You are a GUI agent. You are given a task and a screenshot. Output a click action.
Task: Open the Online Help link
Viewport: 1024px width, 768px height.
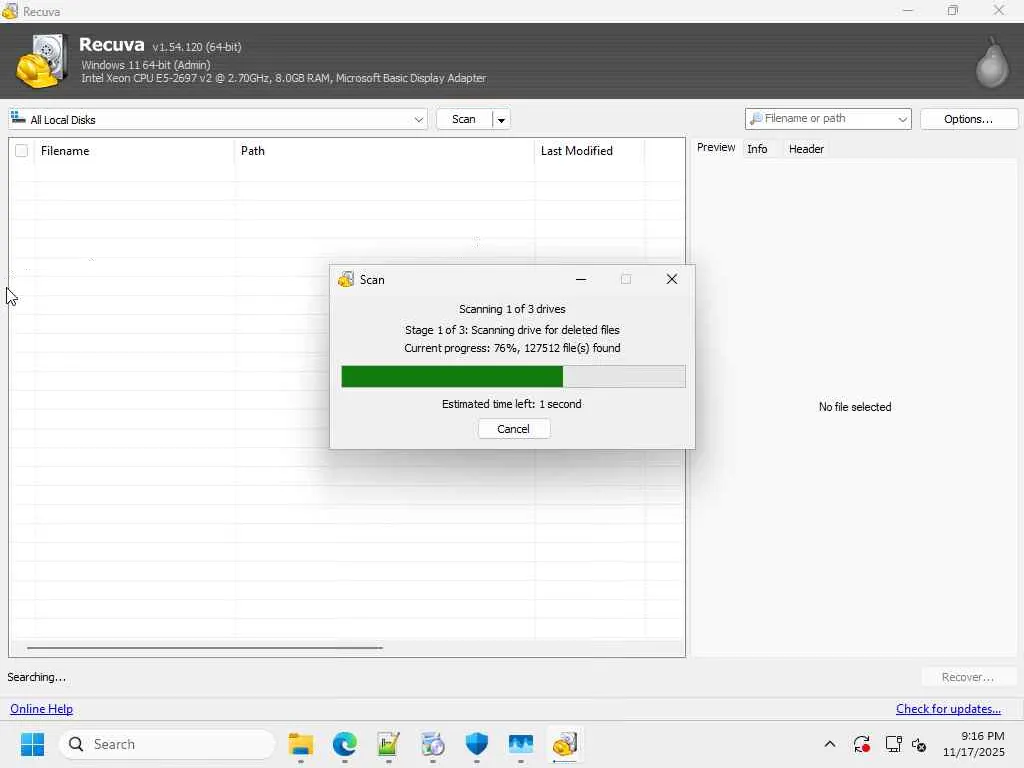(41, 709)
